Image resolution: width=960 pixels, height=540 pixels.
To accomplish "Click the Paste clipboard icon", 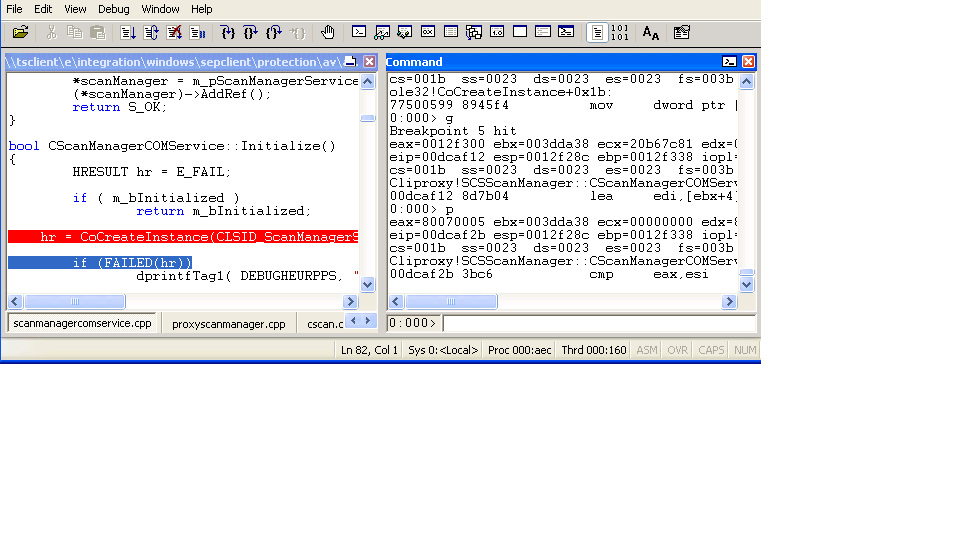I will pos(97,32).
